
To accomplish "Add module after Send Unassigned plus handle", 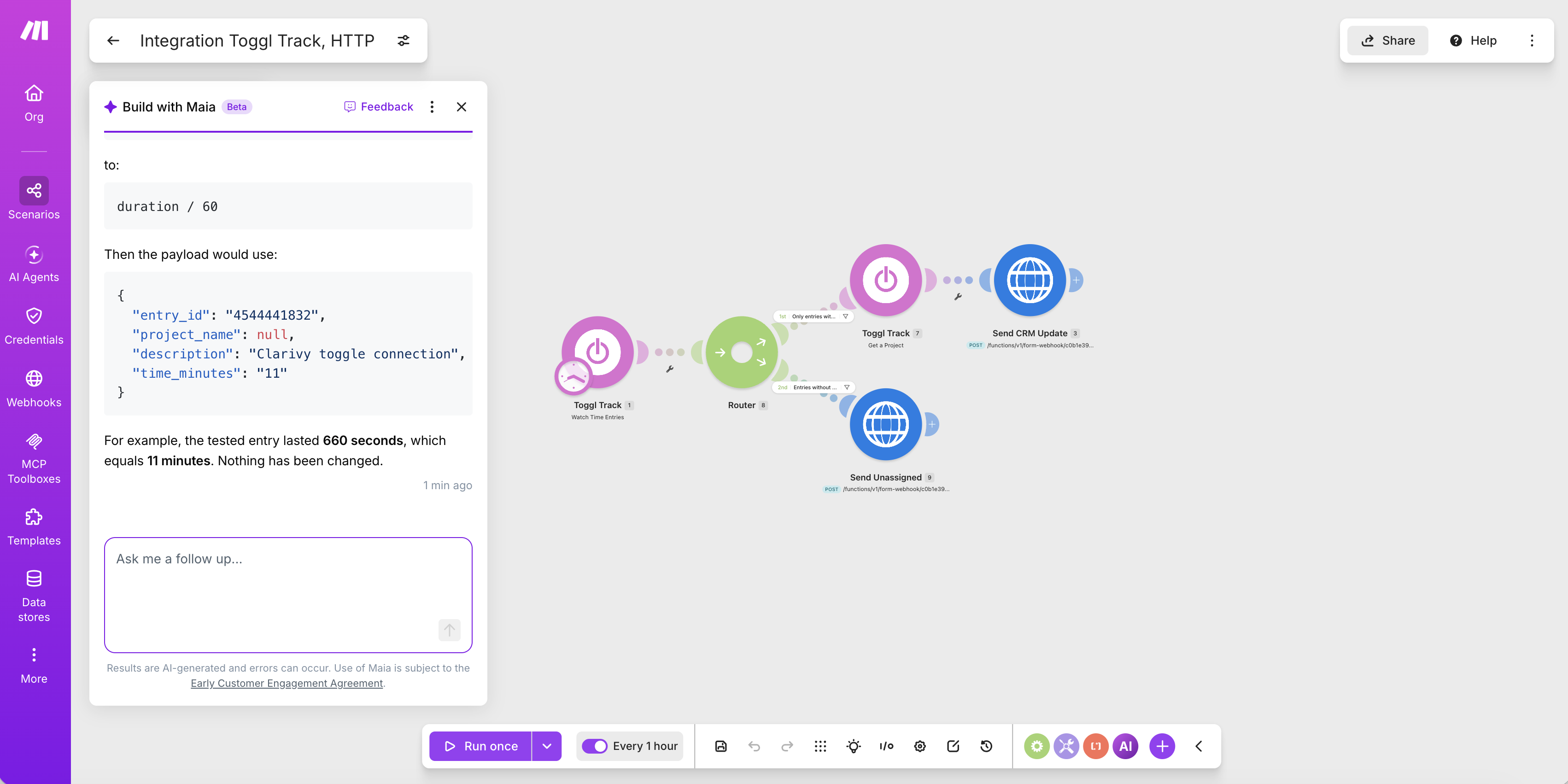I will pos(932,424).
